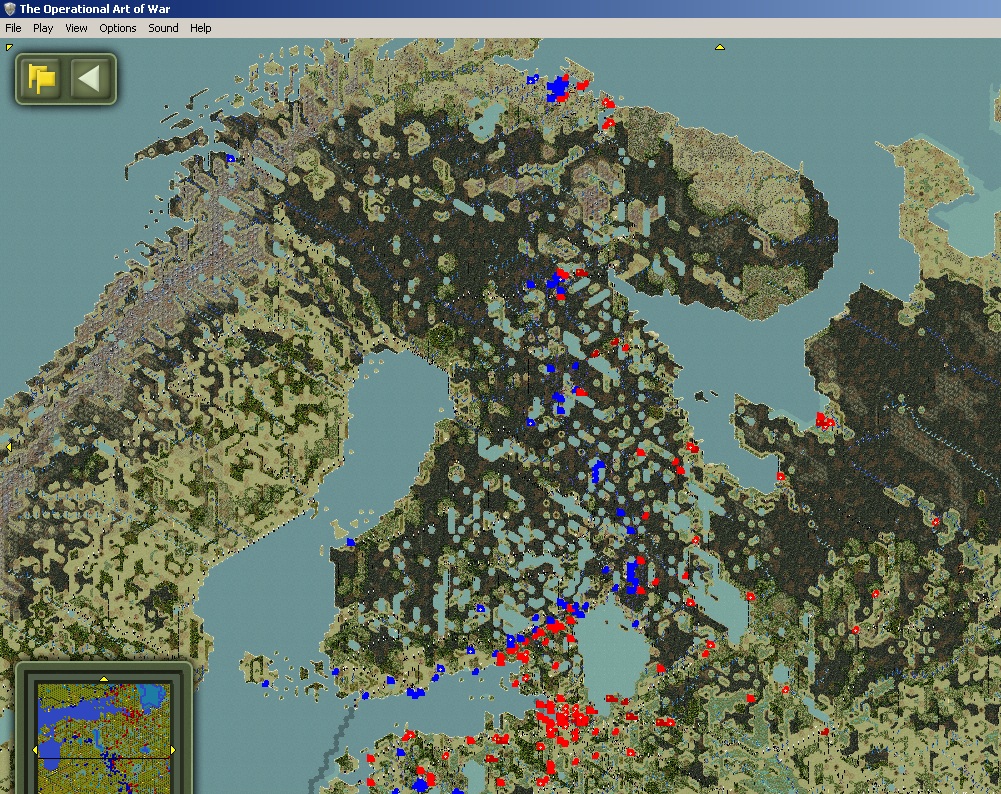Click the yellow up arrow at map top edge

coord(719,47)
